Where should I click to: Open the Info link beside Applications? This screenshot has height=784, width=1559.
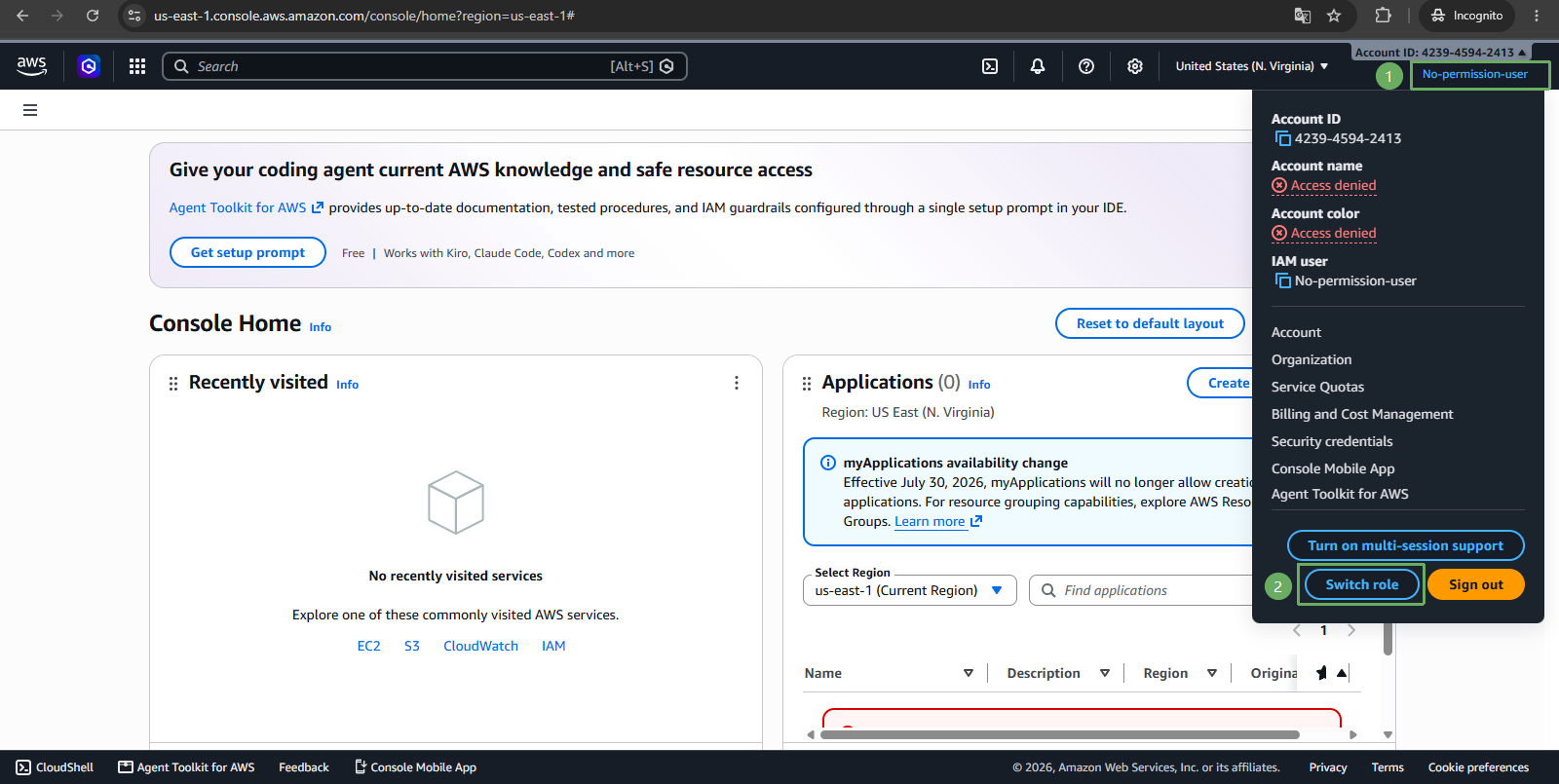point(979,385)
